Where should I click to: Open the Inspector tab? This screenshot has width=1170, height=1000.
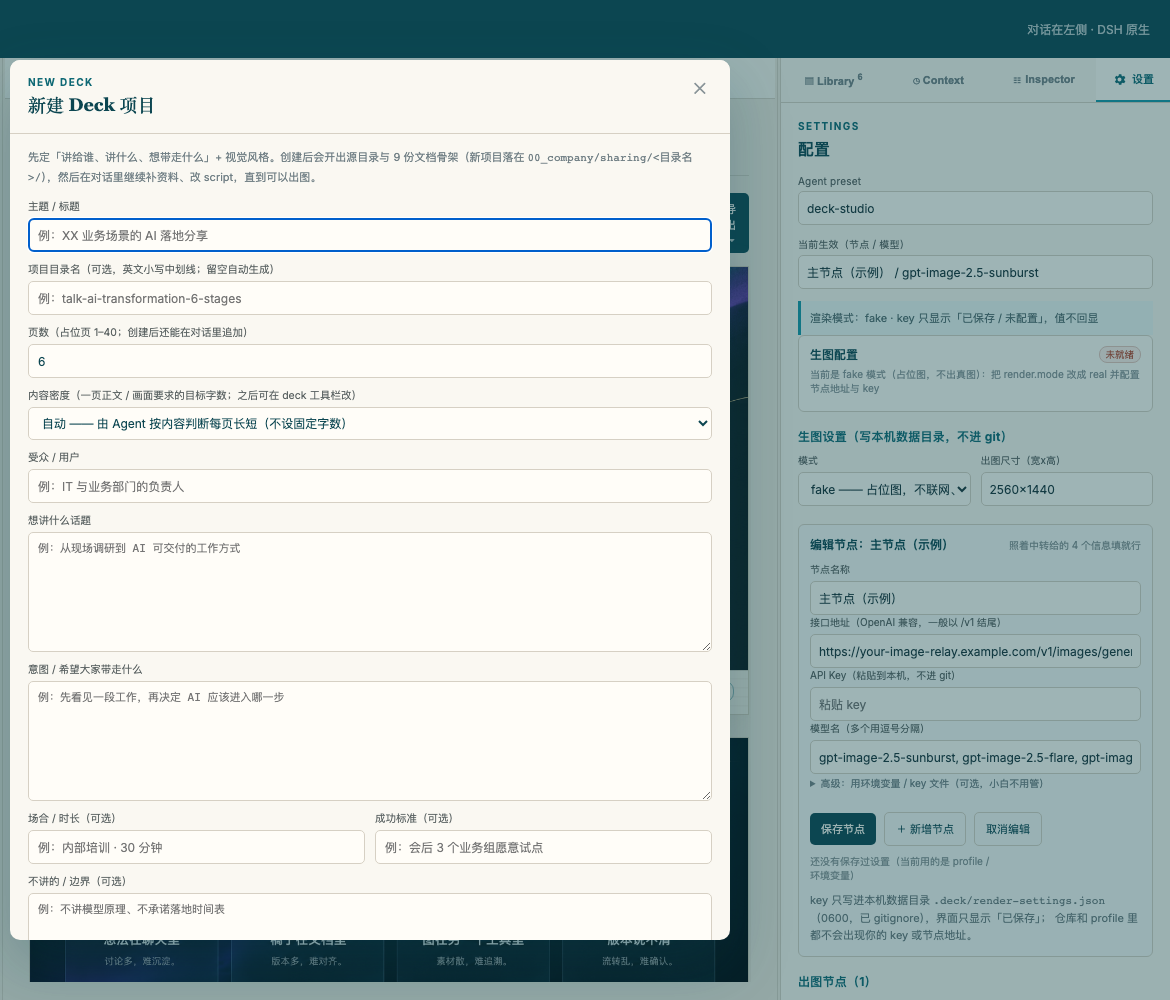pyautogui.click(x=1043, y=80)
